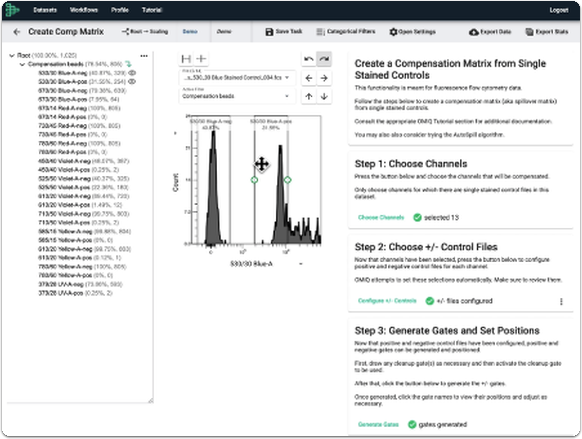The height and width of the screenshot is (439, 582).
Task: Open the Datasets menu in top bar
Action: 45,10
